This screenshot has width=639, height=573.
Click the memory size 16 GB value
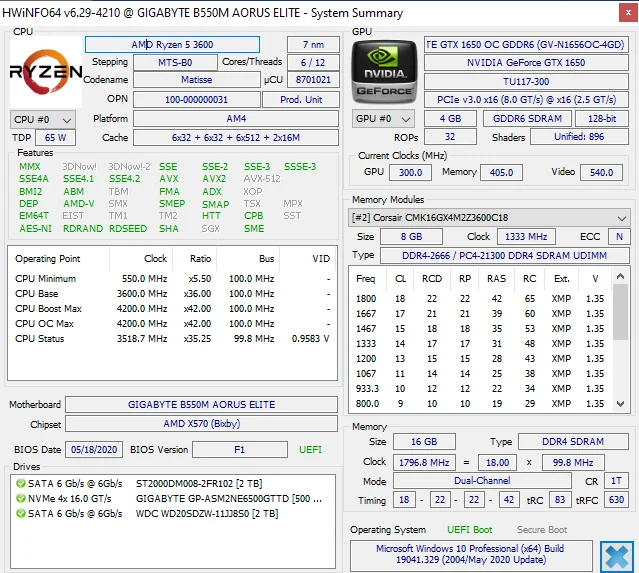point(424,442)
